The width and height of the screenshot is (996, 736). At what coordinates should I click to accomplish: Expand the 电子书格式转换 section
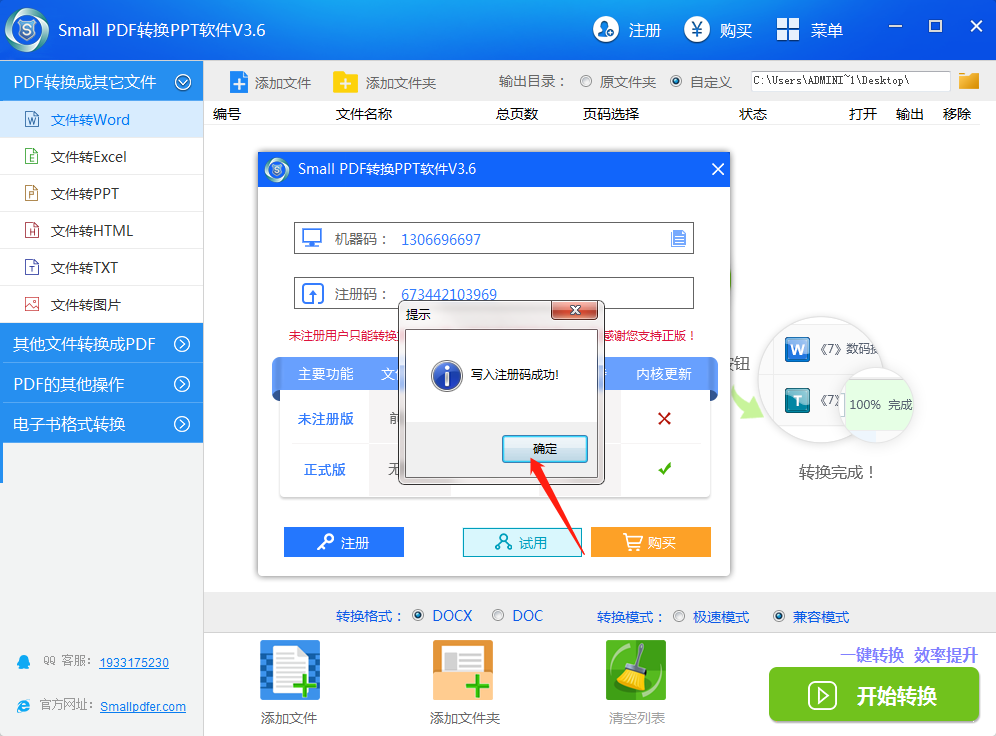click(100, 423)
